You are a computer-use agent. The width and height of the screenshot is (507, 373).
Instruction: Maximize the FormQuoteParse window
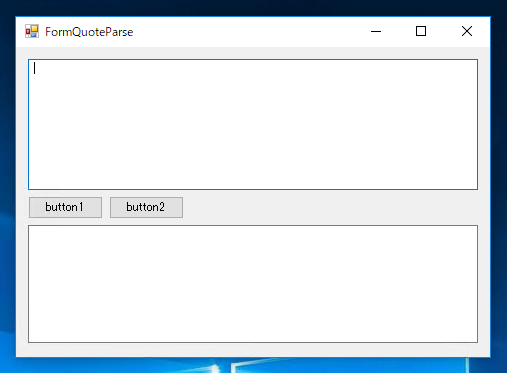pyautogui.click(x=421, y=31)
